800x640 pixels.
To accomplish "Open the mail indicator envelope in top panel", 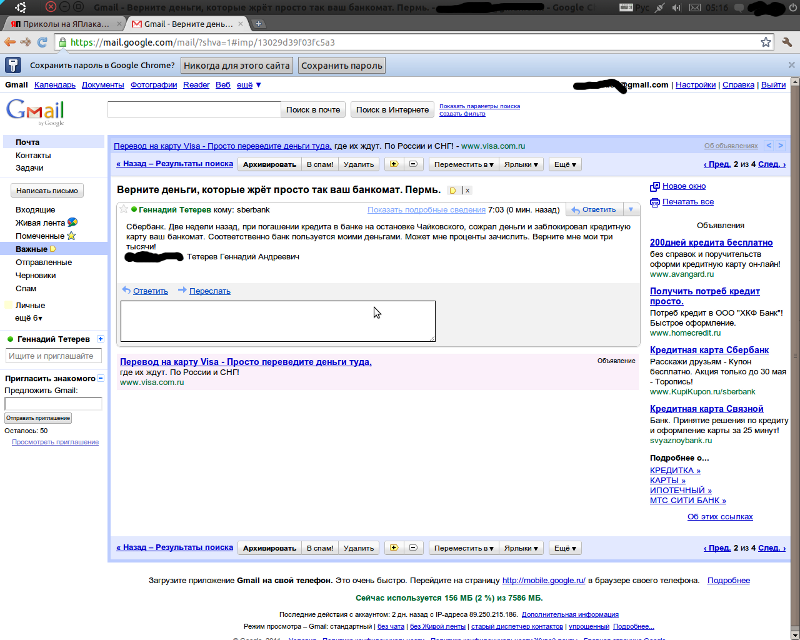I will 695,8.
